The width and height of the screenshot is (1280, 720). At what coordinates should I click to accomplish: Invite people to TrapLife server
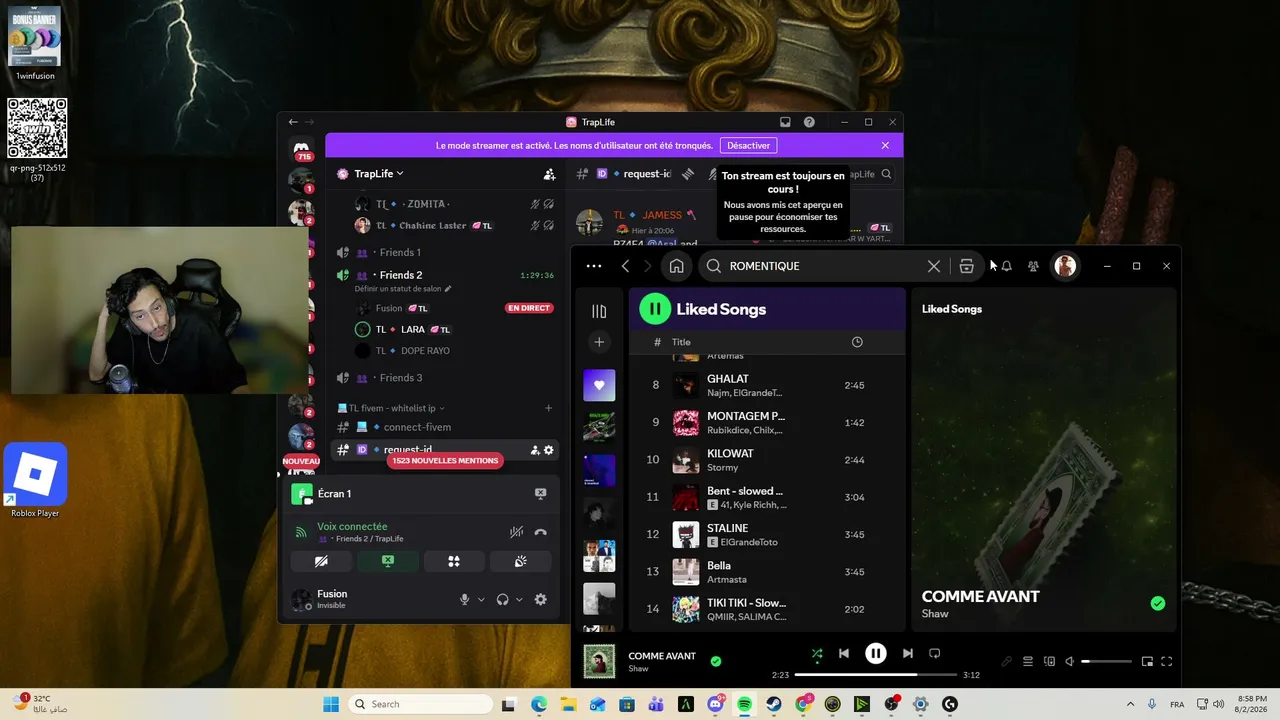549,174
